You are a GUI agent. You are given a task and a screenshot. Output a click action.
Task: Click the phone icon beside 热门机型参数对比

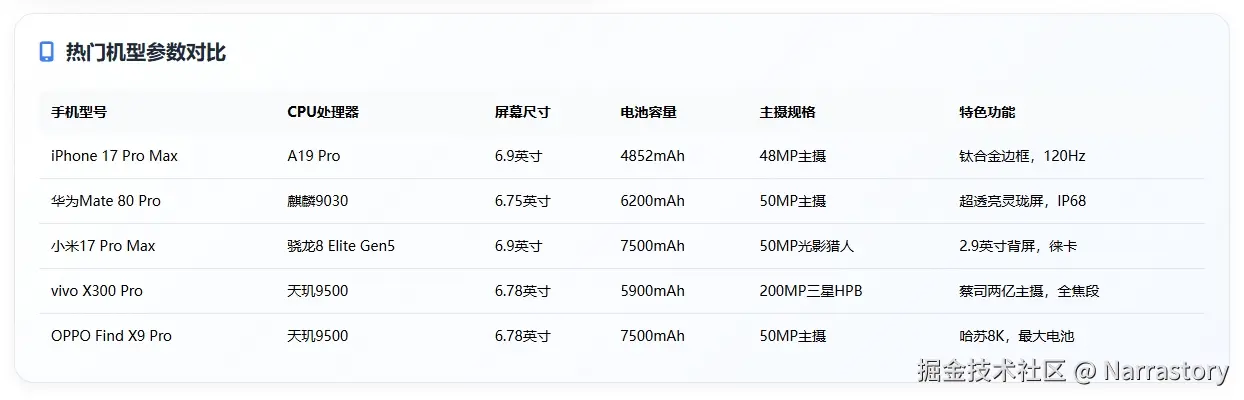[x=46, y=52]
